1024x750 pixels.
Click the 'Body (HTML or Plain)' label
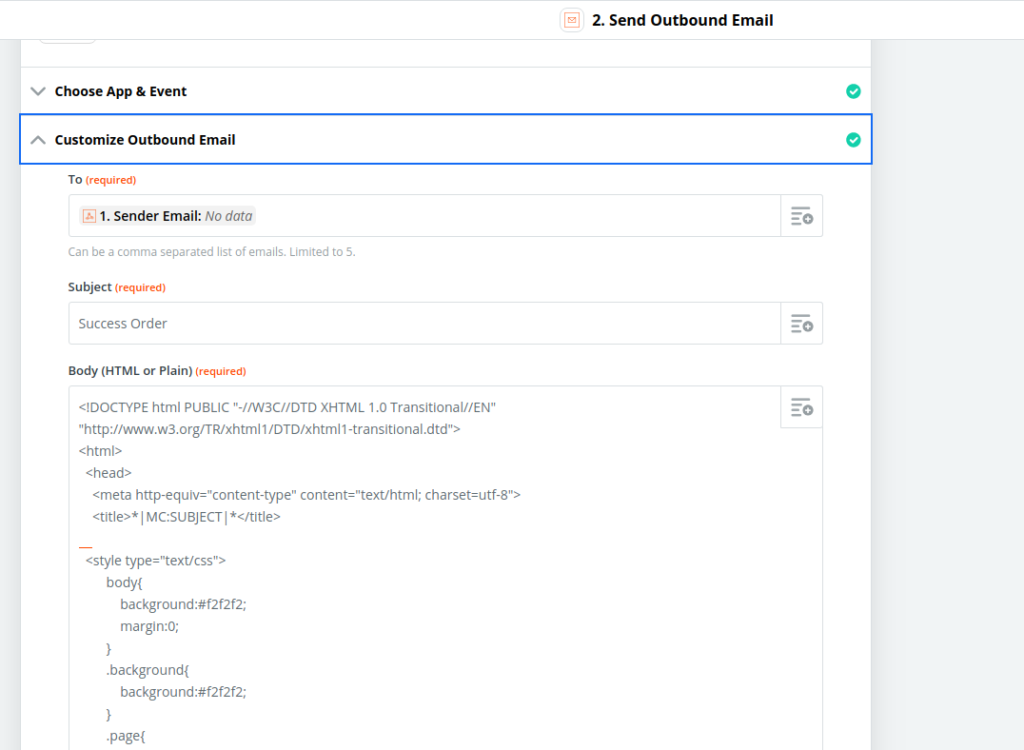(130, 371)
